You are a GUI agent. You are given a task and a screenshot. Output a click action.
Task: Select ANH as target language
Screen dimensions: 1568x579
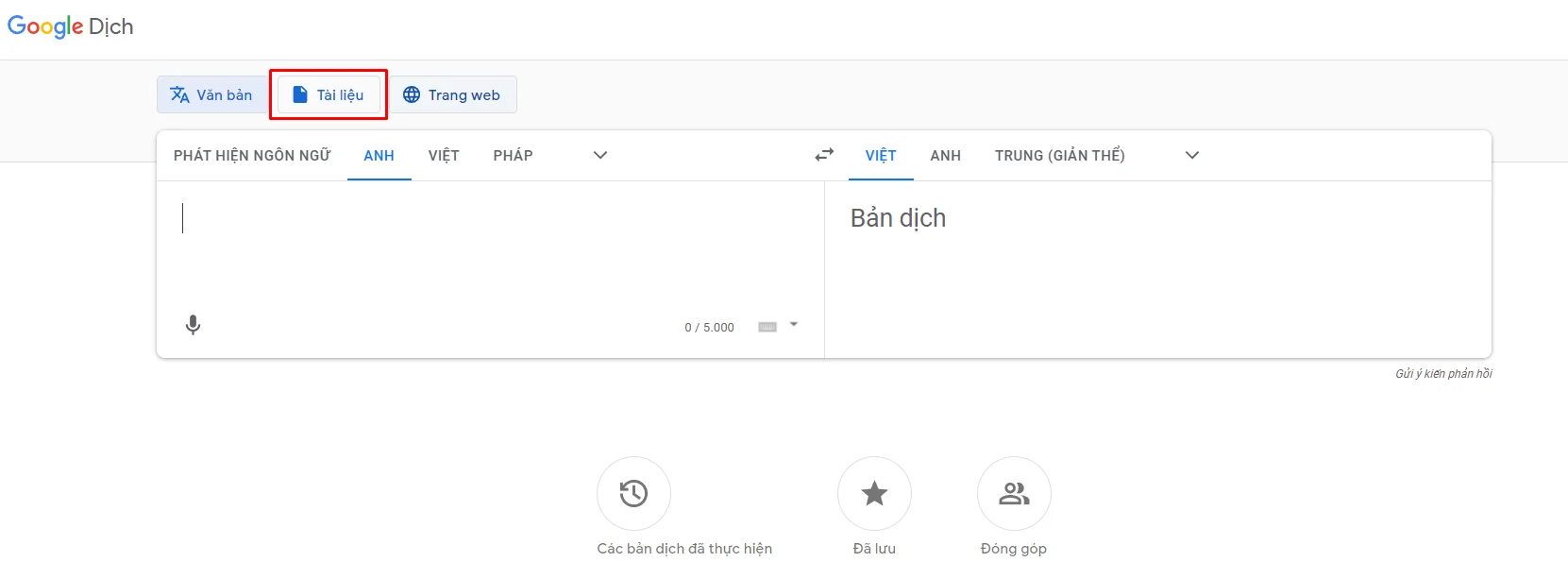[946, 156]
